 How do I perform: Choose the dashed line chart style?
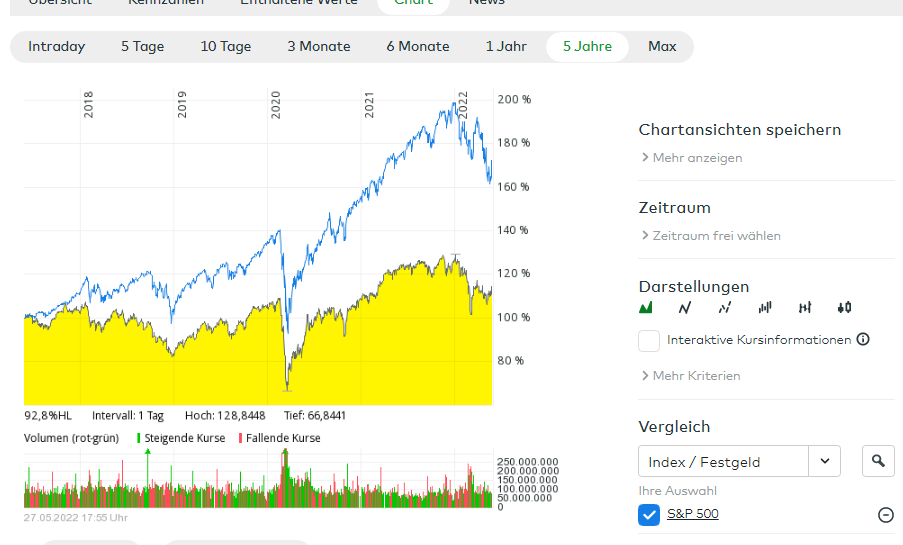click(x=725, y=307)
